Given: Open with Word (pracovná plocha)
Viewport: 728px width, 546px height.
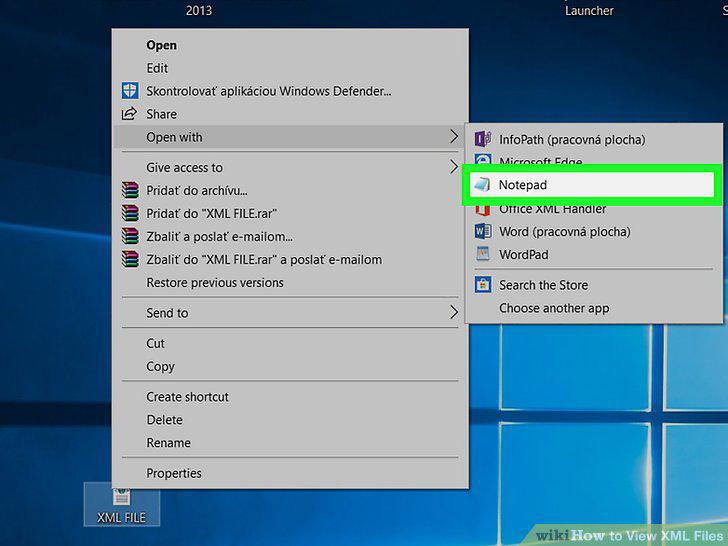Looking at the screenshot, I should (x=594, y=231).
